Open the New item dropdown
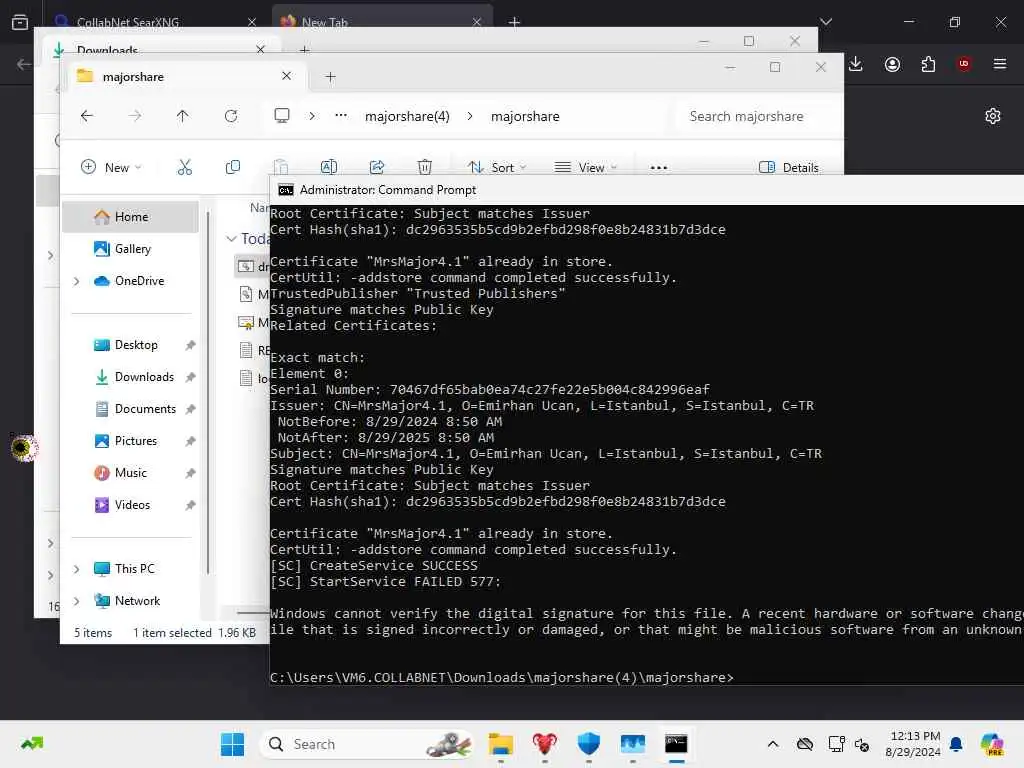Viewport: 1024px width, 768px height. coord(111,167)
